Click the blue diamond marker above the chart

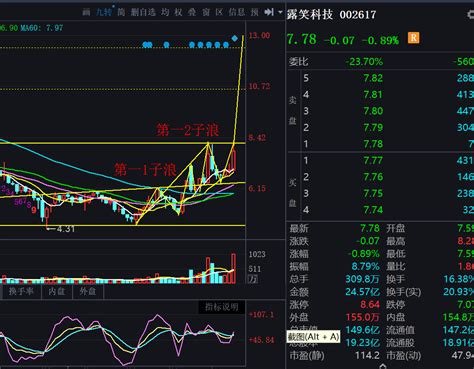click(x=235, y=38)
